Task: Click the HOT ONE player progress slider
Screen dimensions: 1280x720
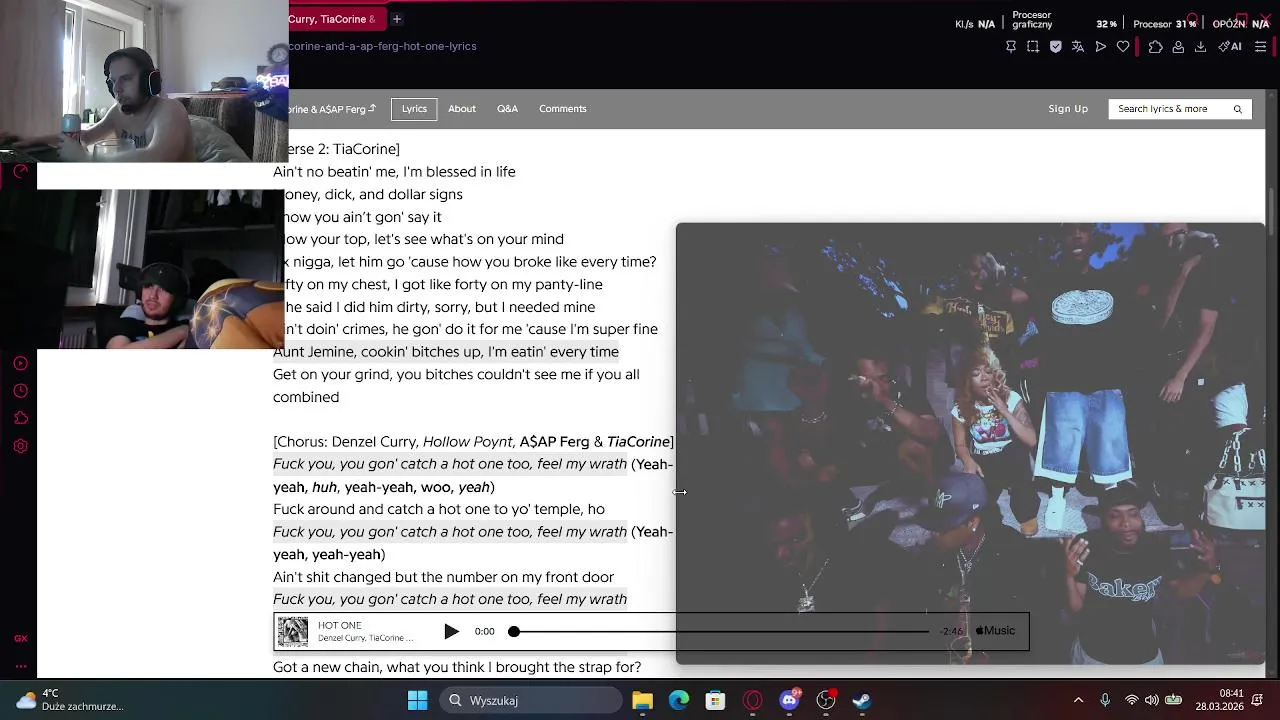Action: pyautogui.click(x=721, y=631)
